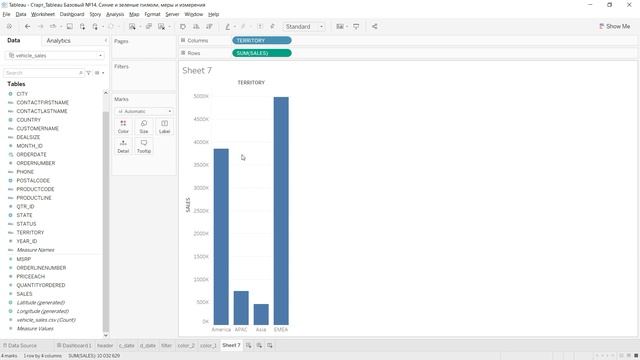Pause auto updates from the toolbar
Image resolution: width=640 pixels, height=360 pixels.
[95, 27]
